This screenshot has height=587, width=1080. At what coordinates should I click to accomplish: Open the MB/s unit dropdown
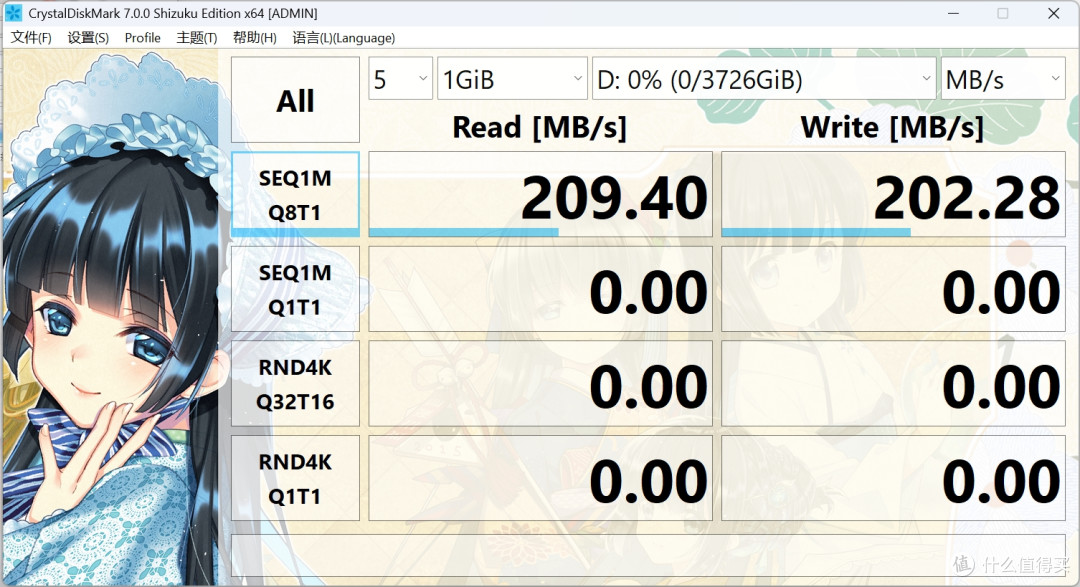pyautogui.click(x=1003, y=79)
